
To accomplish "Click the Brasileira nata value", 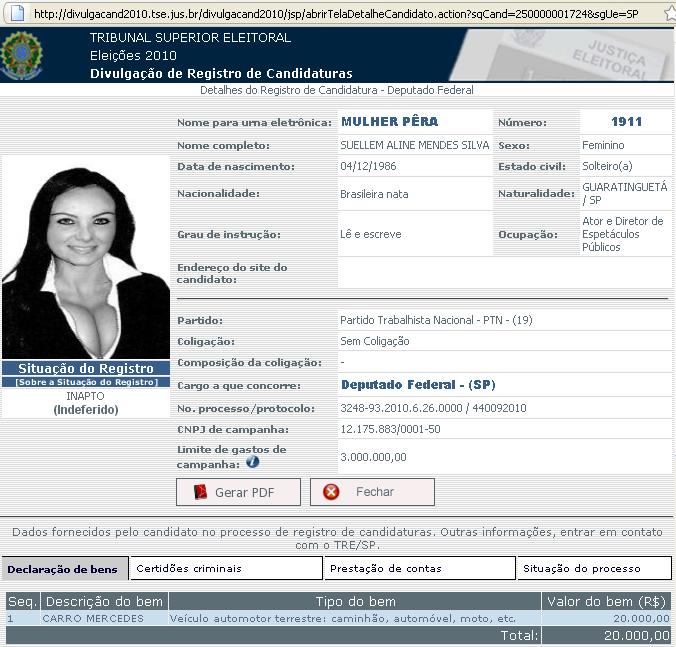I will [x=374, y=194].
